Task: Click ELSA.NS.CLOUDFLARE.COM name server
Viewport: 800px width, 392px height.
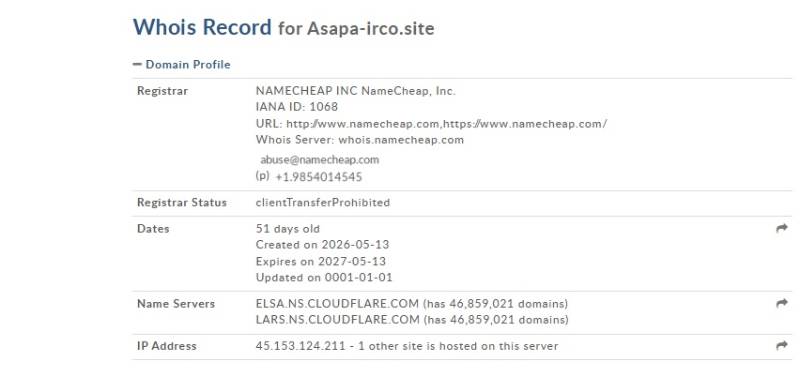Action: [x=337, y=304]
